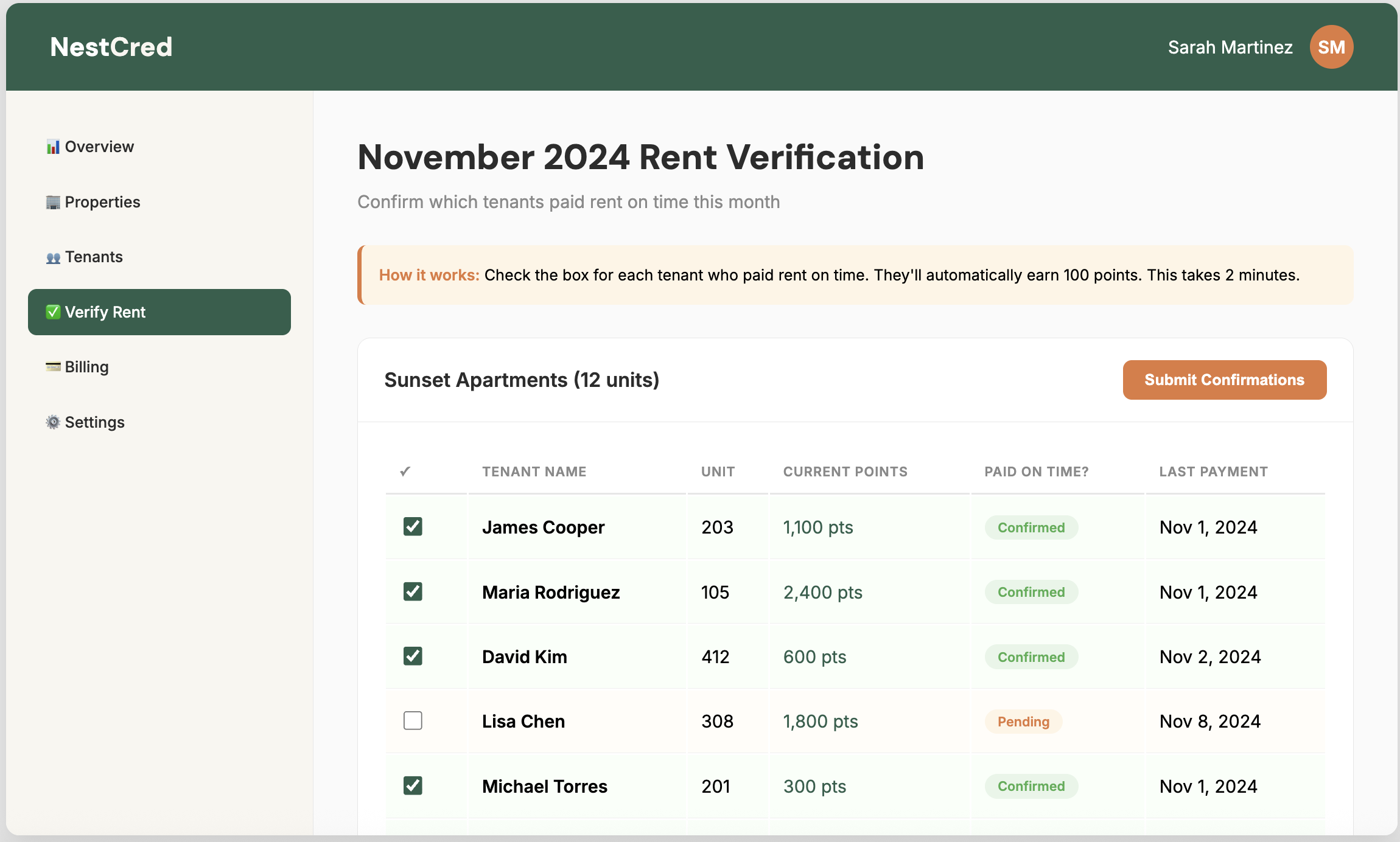This screenshot has height=842, width=1400.
Task: Check Lisa Chen's verification checkbox
Action: tap(413, 721)
